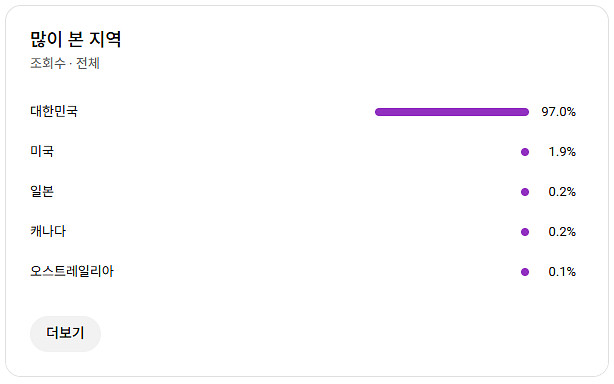Click the purple dot for 오스트레일리아
Image resolution: width=614 pixels, height=384 pixels.
coord(525,272)
